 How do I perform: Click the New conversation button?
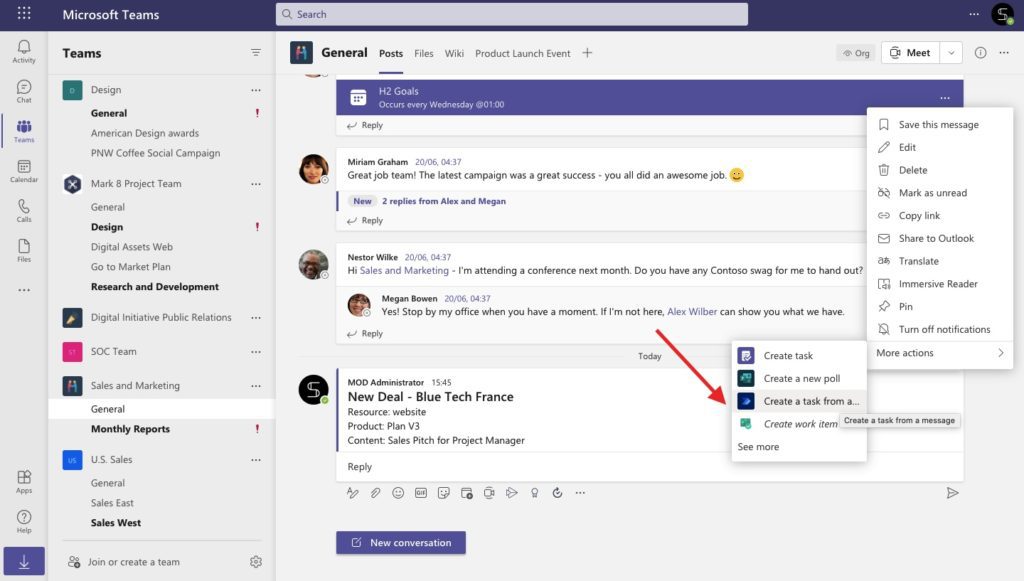tap(401, 542)
